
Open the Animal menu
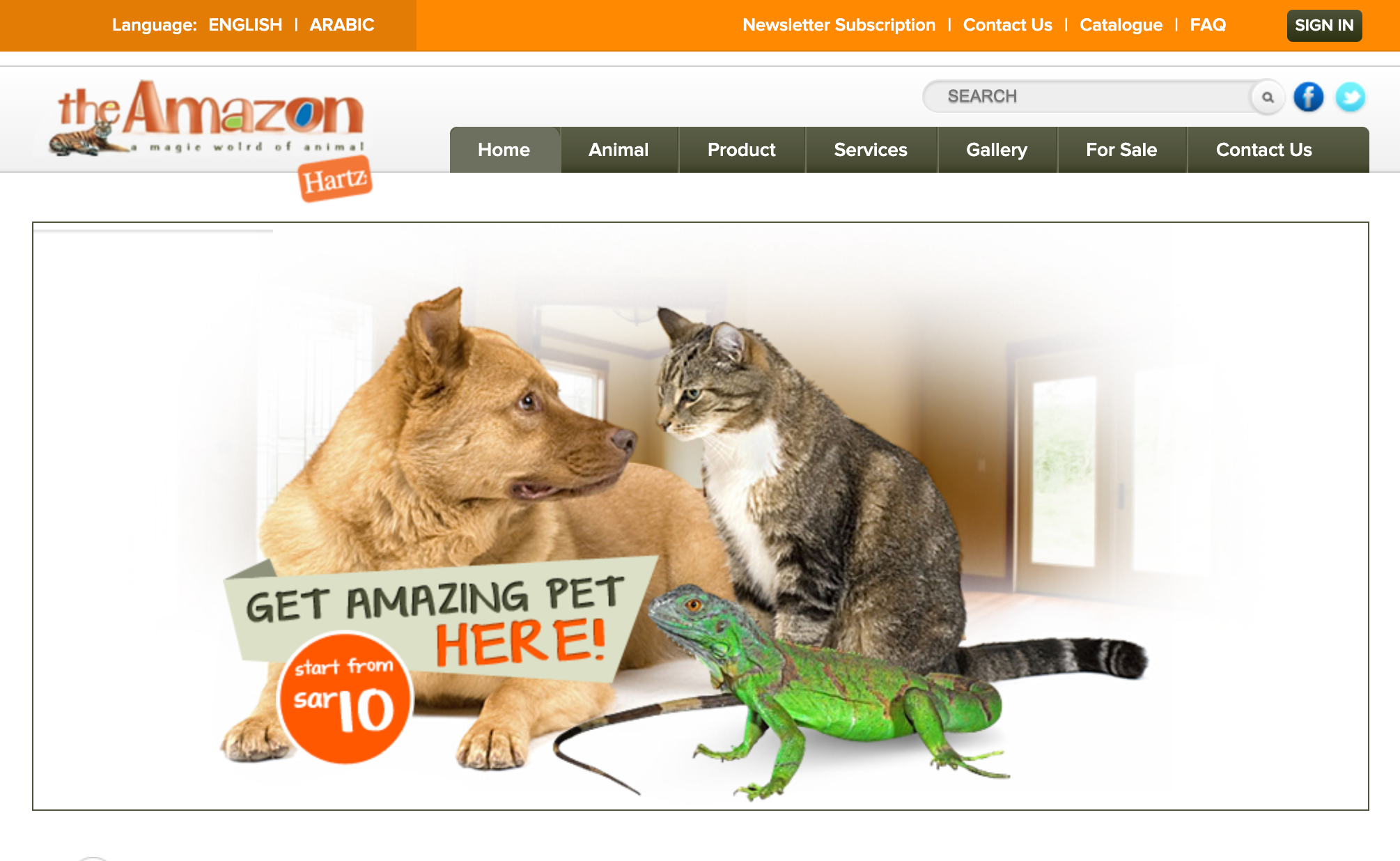click(x=619, y=150)
